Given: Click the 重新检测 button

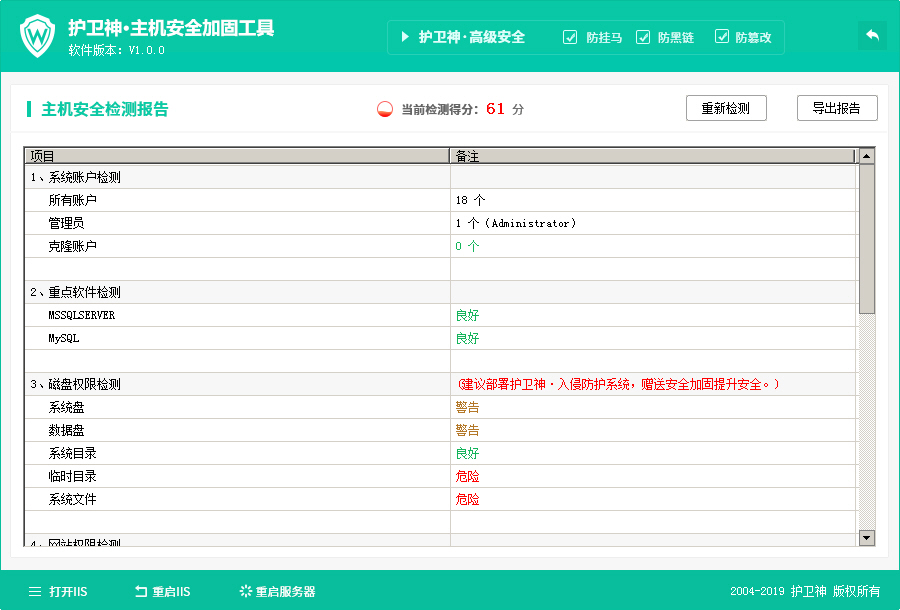Looking at the screenshot, I should point(726,108).
